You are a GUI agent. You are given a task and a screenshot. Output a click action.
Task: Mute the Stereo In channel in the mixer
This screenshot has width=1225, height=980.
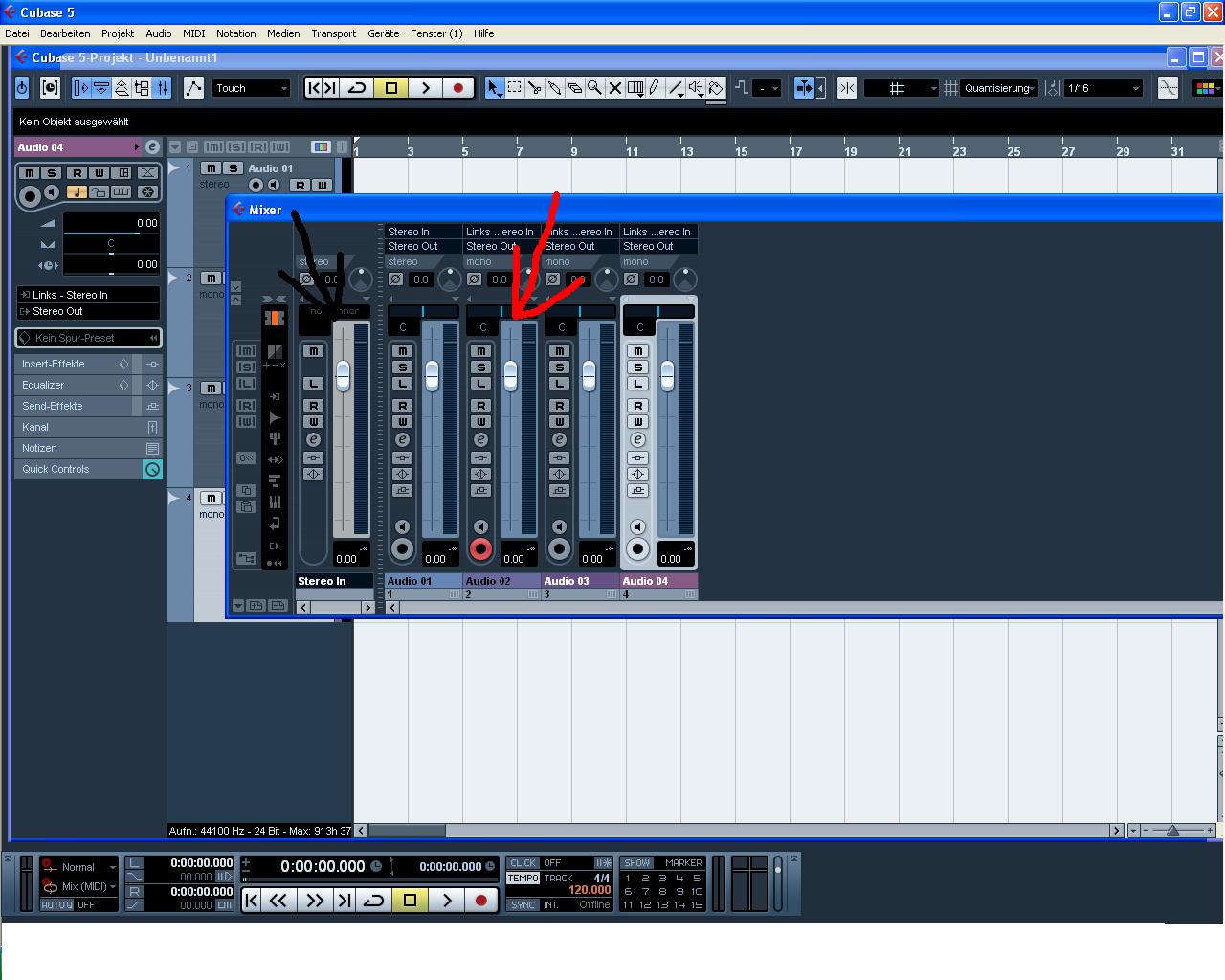coord(313,351)
